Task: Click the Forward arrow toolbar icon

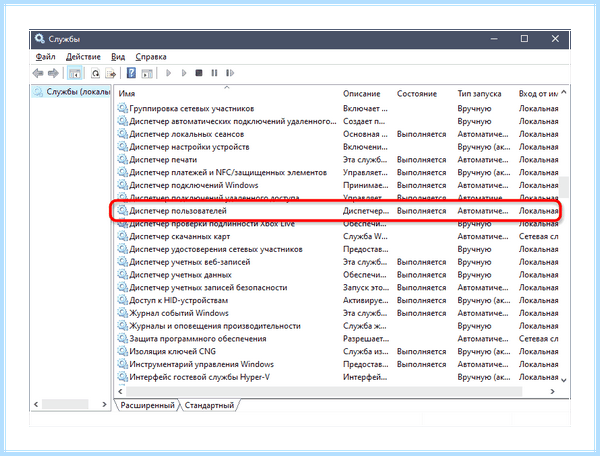Action: 53,73
